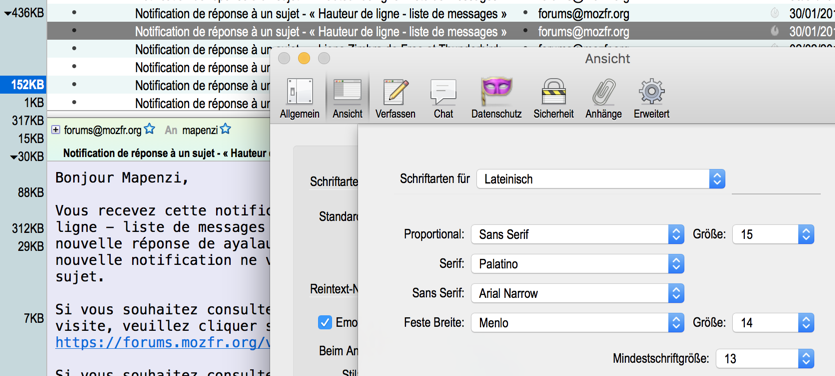The image size is (835, 376).
Task: Click the 30/01 date of highlighted message
Action: tap(812, 31)
